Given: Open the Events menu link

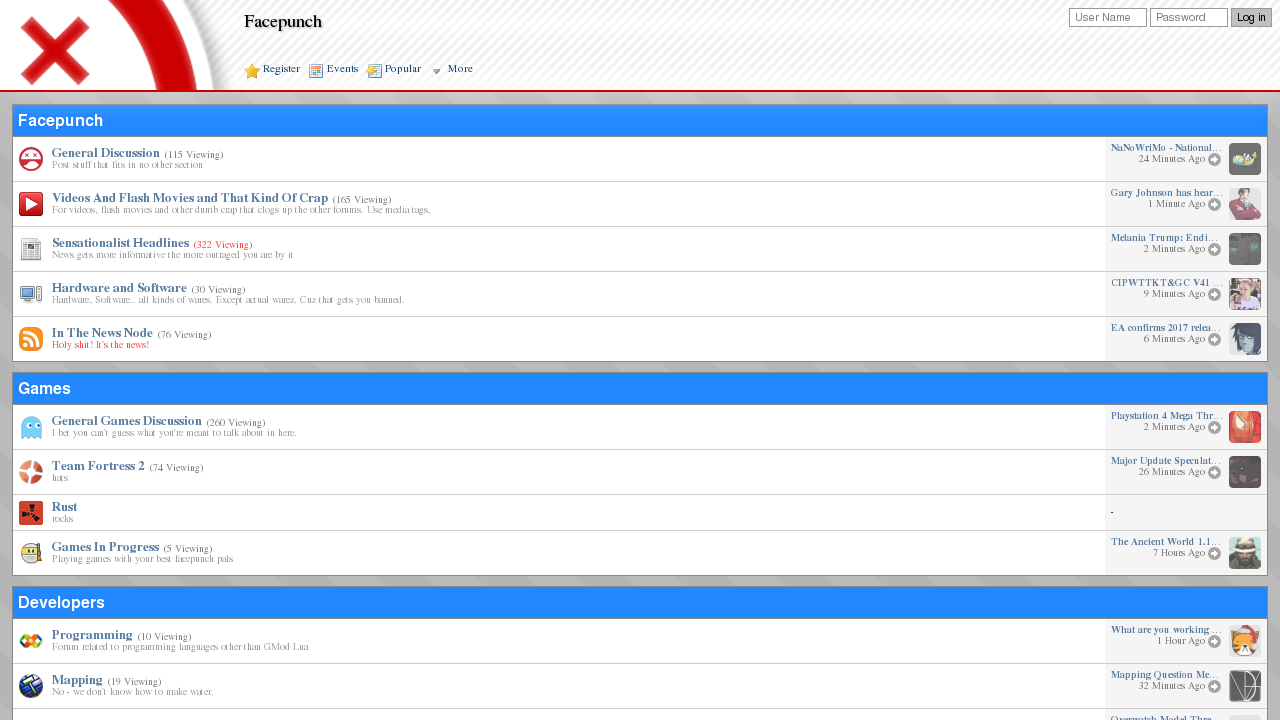Looking at the screenshot, I should click(x=342, y=69).
